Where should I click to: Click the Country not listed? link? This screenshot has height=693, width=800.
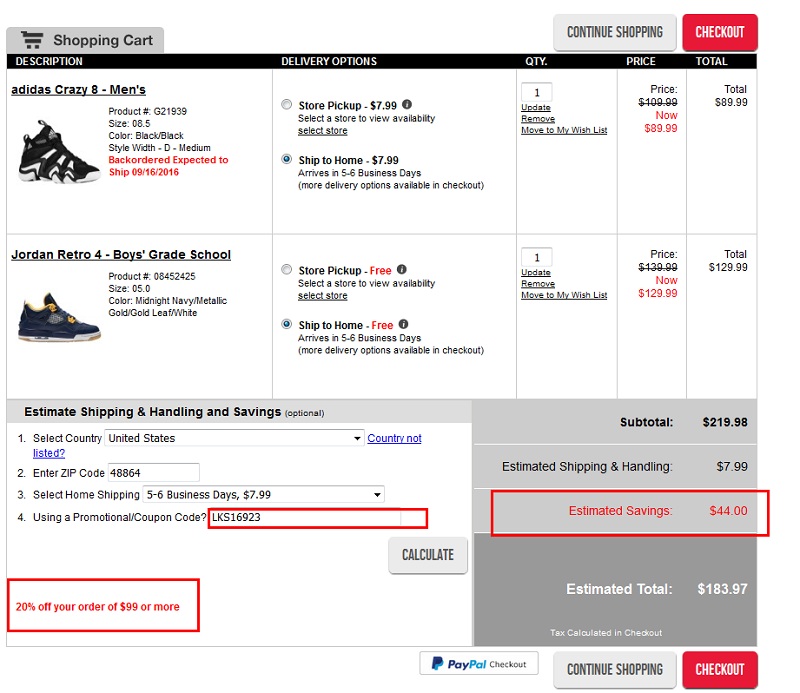(394, 438)
